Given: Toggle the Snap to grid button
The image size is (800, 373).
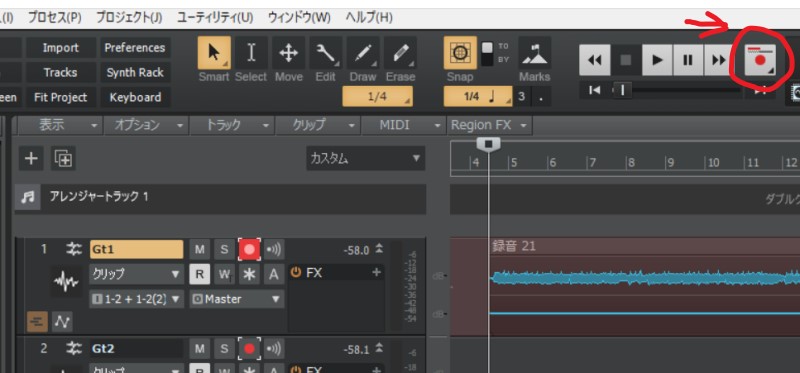Looking at the screenshot, I should (x=460, y=53).
